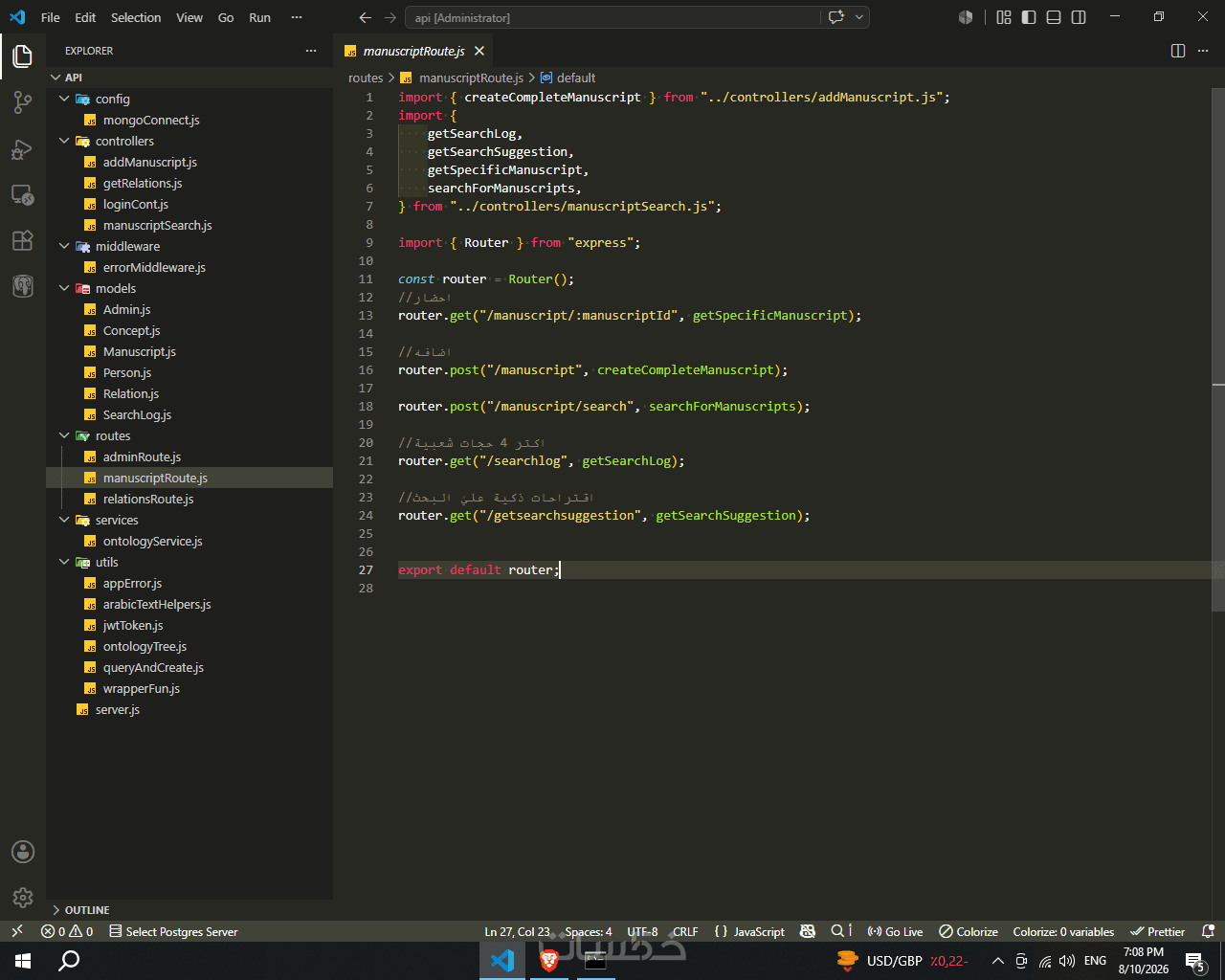Open the File menu
Image resolution: width=1225 pixels, height=980 pixels.
[x=51, y=17]
